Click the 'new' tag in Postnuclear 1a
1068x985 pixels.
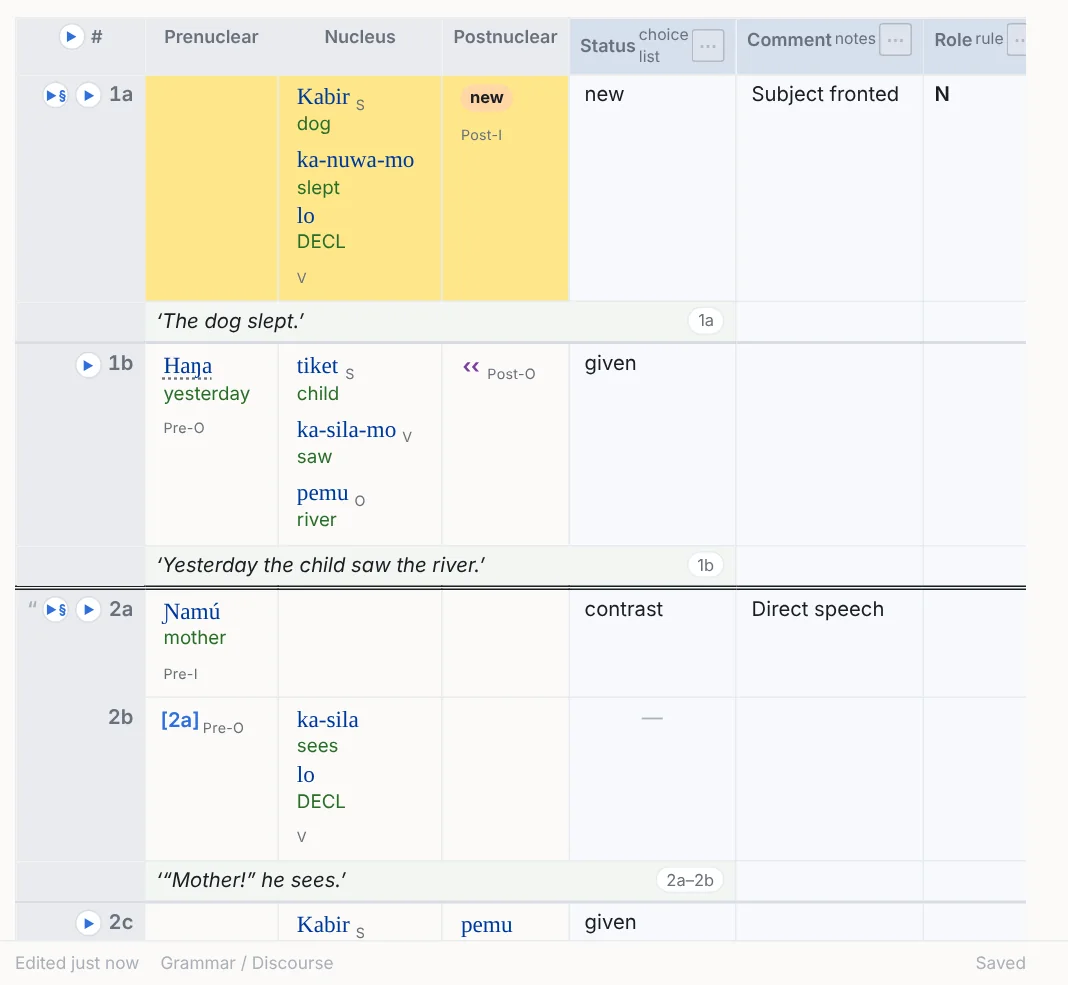pos(486,97)
